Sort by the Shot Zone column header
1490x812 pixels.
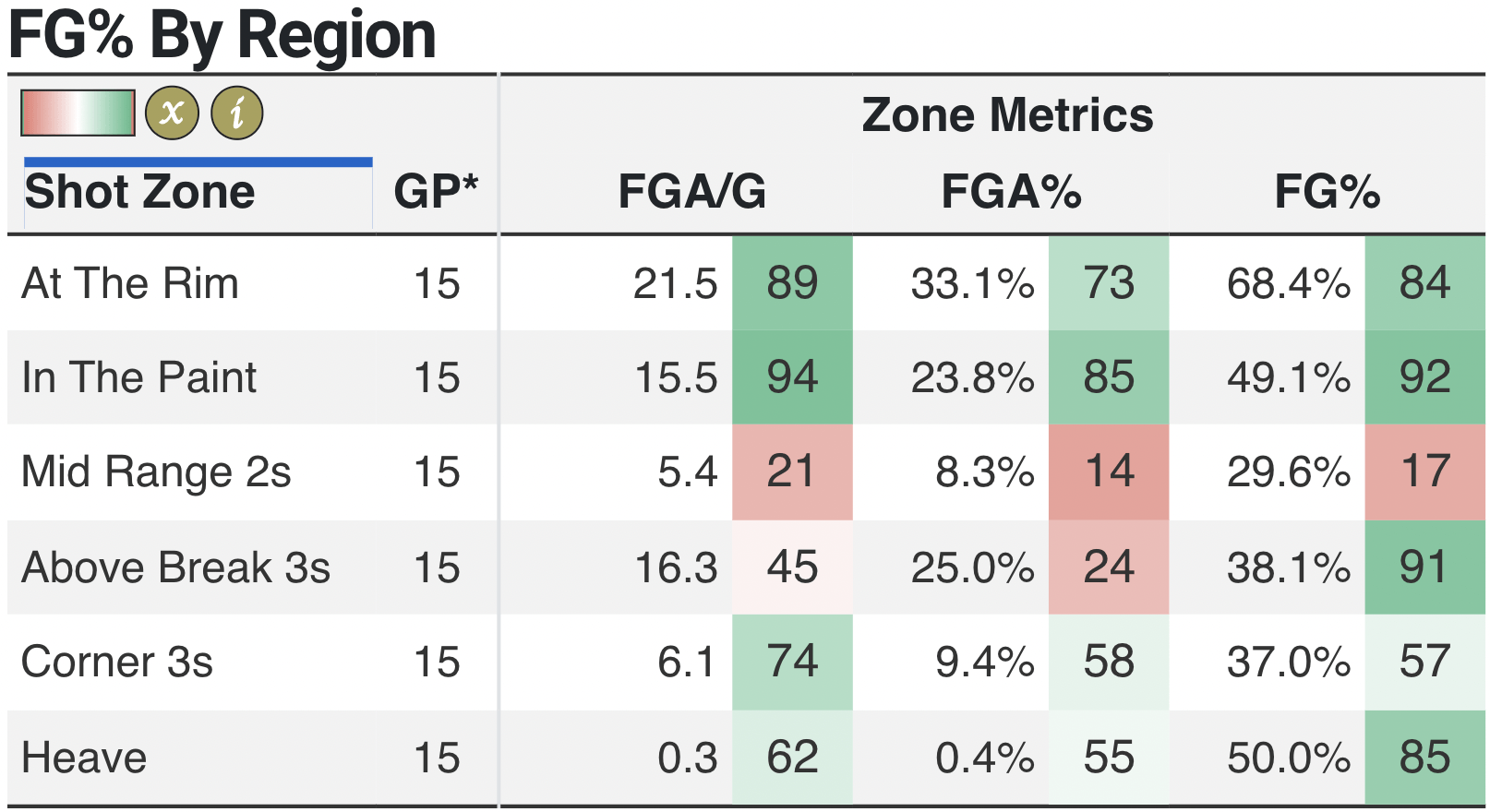point(140,192)
